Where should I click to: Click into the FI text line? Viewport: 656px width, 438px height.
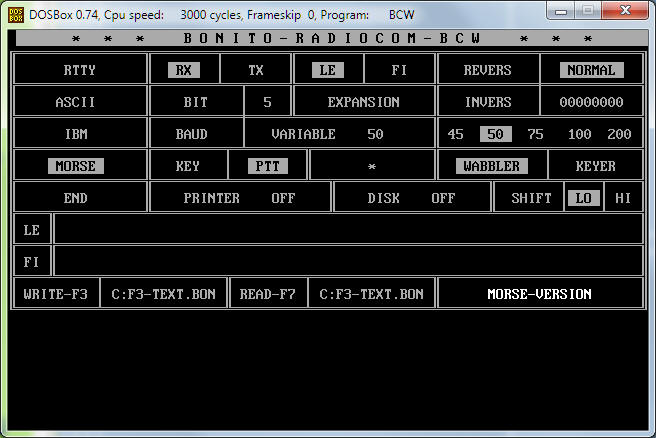tap(348, 261)
